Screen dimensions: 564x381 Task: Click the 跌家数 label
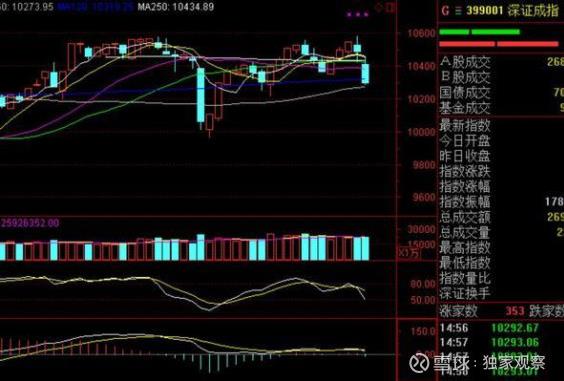point(546,311)
